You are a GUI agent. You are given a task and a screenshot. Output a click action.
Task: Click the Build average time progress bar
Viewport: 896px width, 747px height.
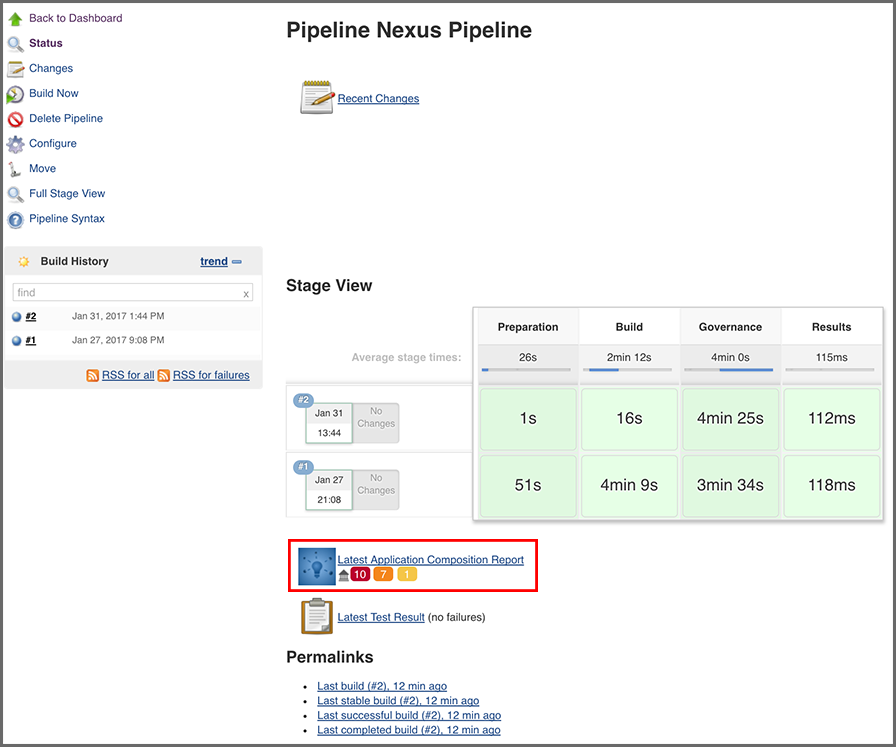tap(627, 370)
